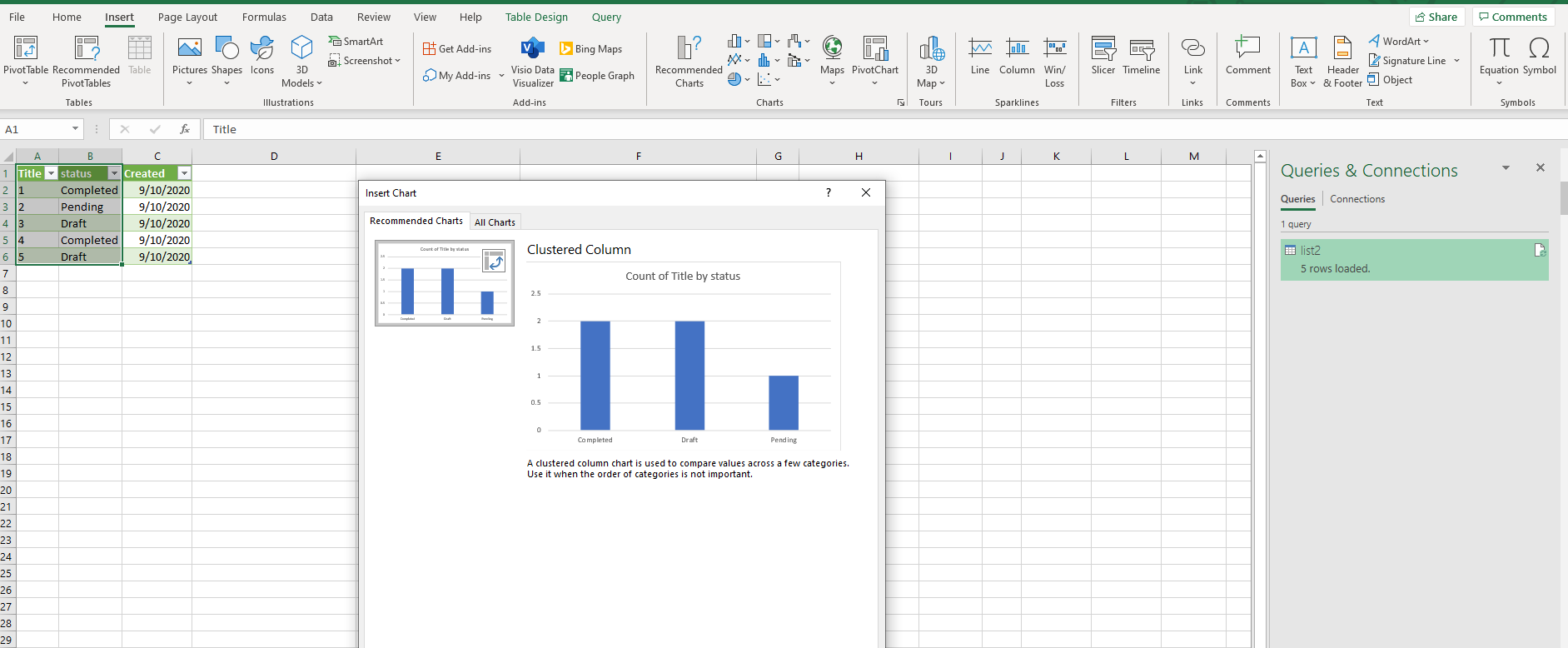Add a Comment from ribbon
This screenshot has height=648, width=1568.
tap(1248, 57)
